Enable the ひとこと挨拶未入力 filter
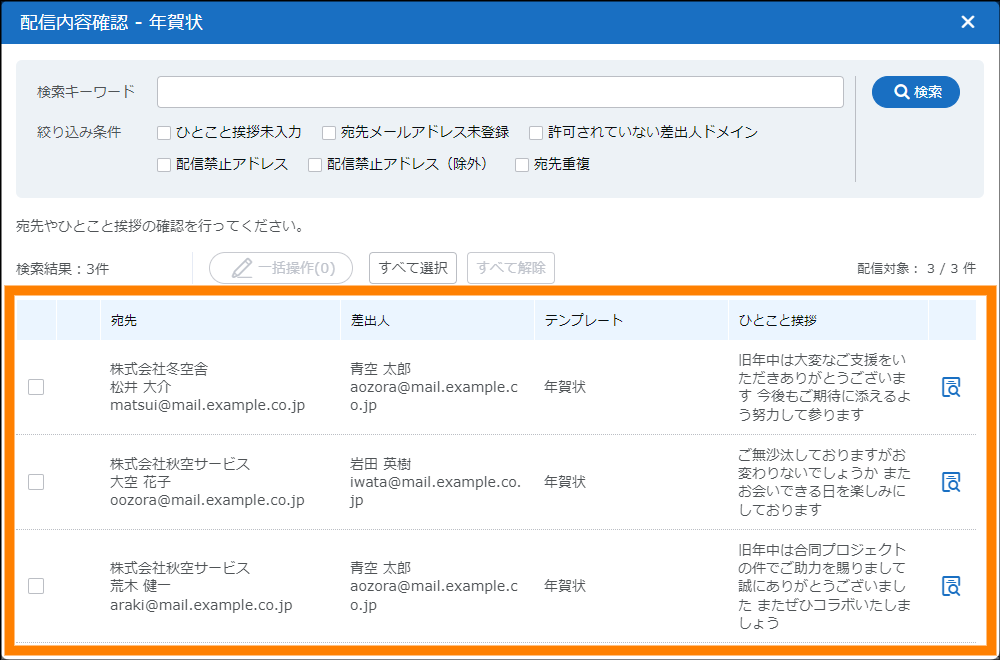Viewport: 1000px width, 660px height. pyautogui.click(x=165, y=132)
